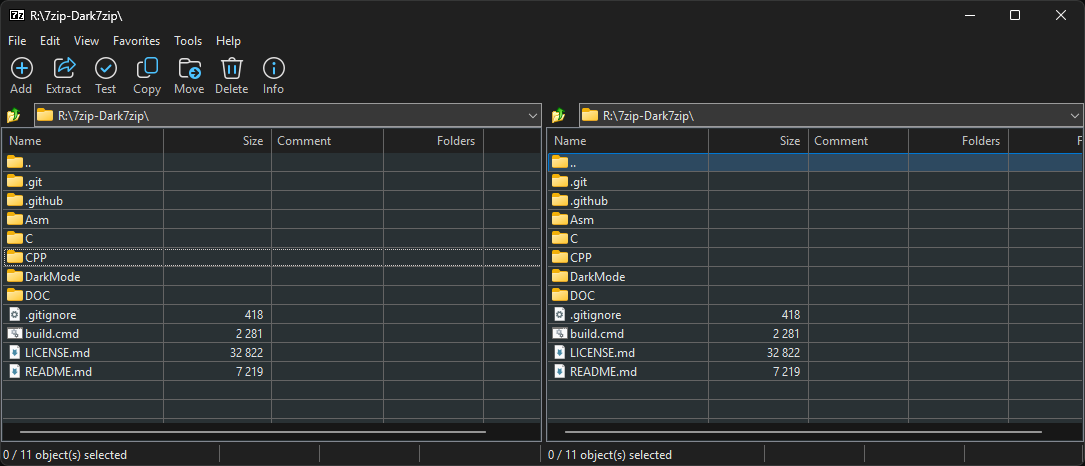The height and width of the screenshot is (466, 1085).
Task: Sort right panel by Comment column header
Action: pyautogui.click(x=858, y=141)
